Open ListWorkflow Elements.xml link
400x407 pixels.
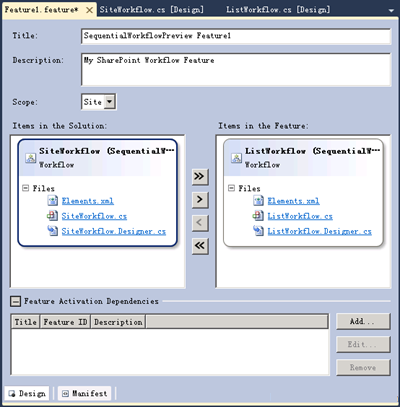tap(293, 201)
